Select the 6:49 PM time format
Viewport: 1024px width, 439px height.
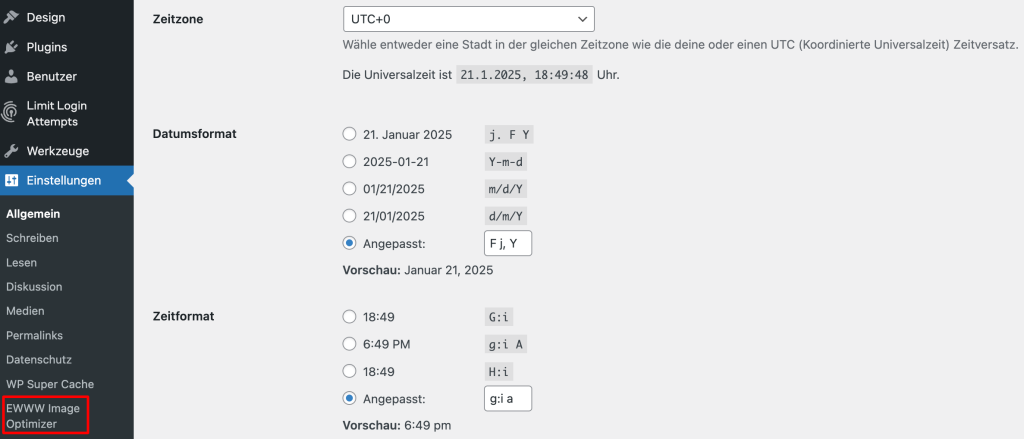pyautogui.click(x=349, y=344)
